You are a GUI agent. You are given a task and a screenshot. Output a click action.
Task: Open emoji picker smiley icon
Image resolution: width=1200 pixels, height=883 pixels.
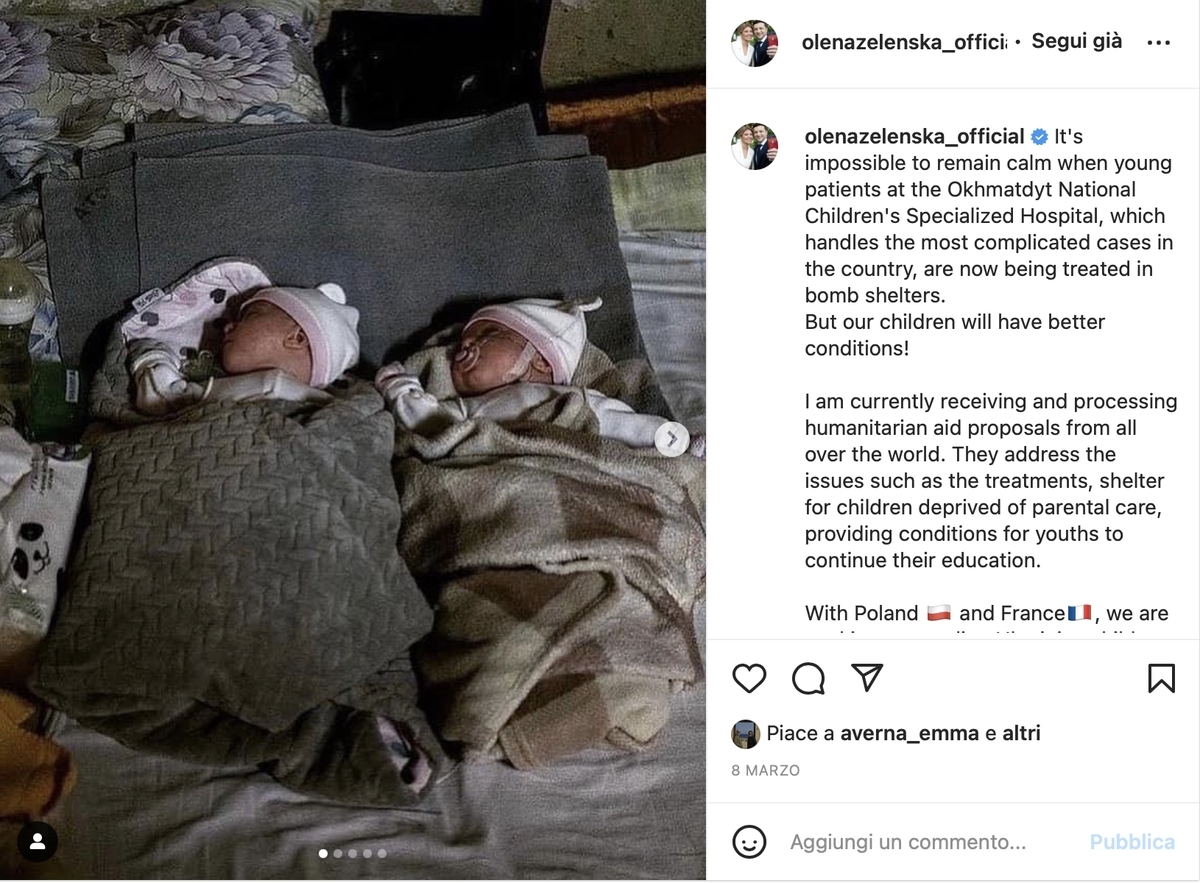coord(749,841)
